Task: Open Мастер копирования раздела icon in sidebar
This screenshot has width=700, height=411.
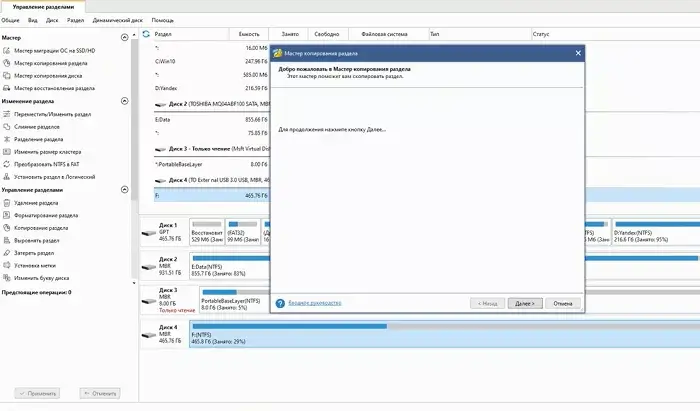Action: click(7, 63)
